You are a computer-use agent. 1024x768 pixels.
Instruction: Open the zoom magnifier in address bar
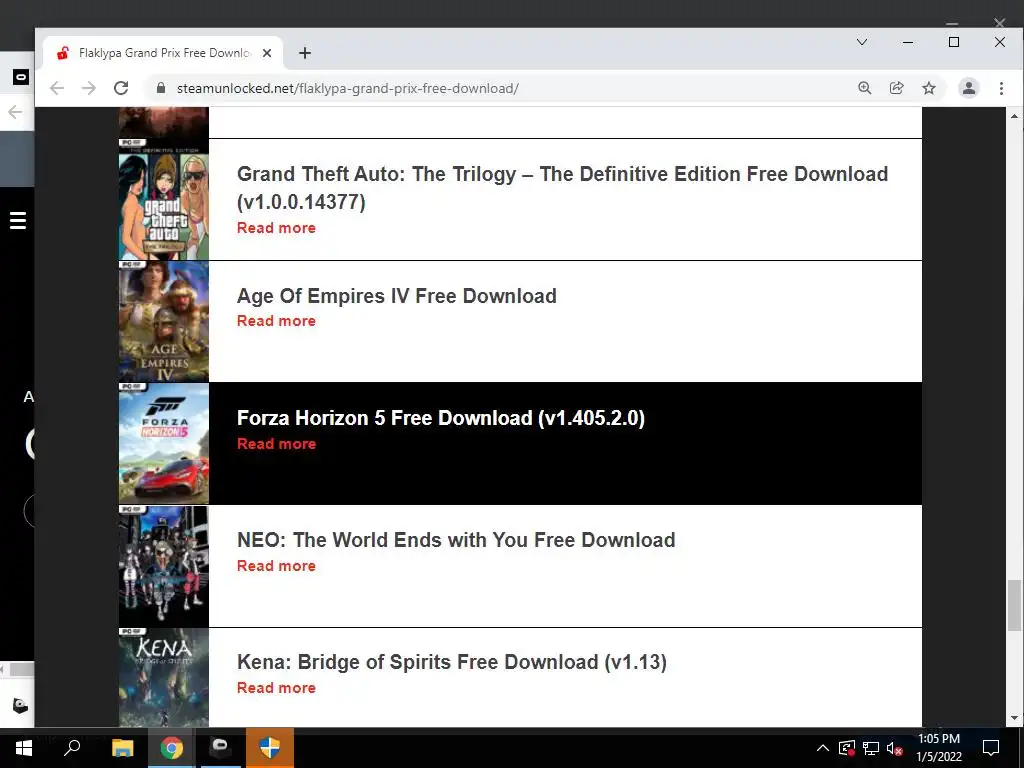[865, 88]
